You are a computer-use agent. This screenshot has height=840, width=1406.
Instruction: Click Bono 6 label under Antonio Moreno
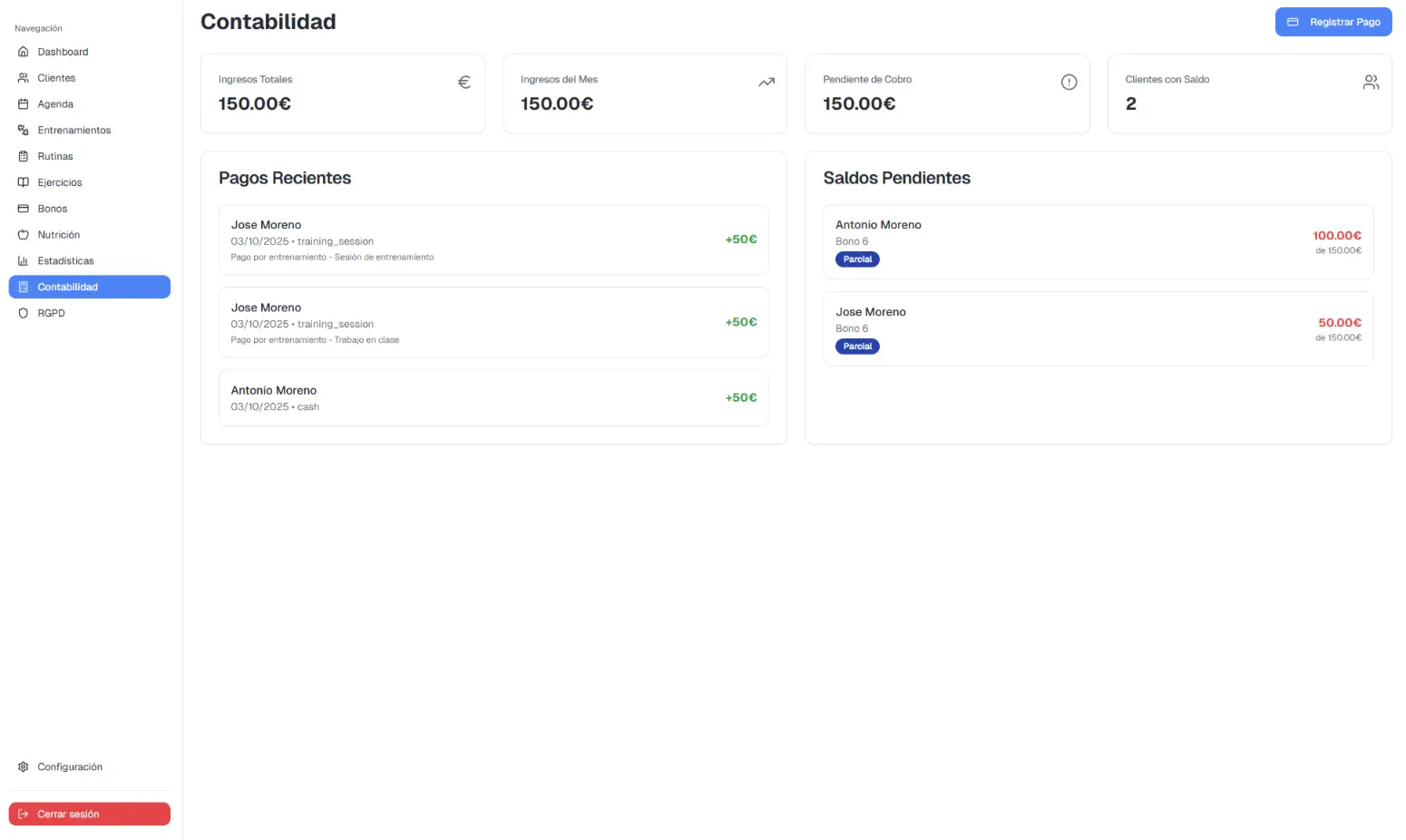[852, 241]
